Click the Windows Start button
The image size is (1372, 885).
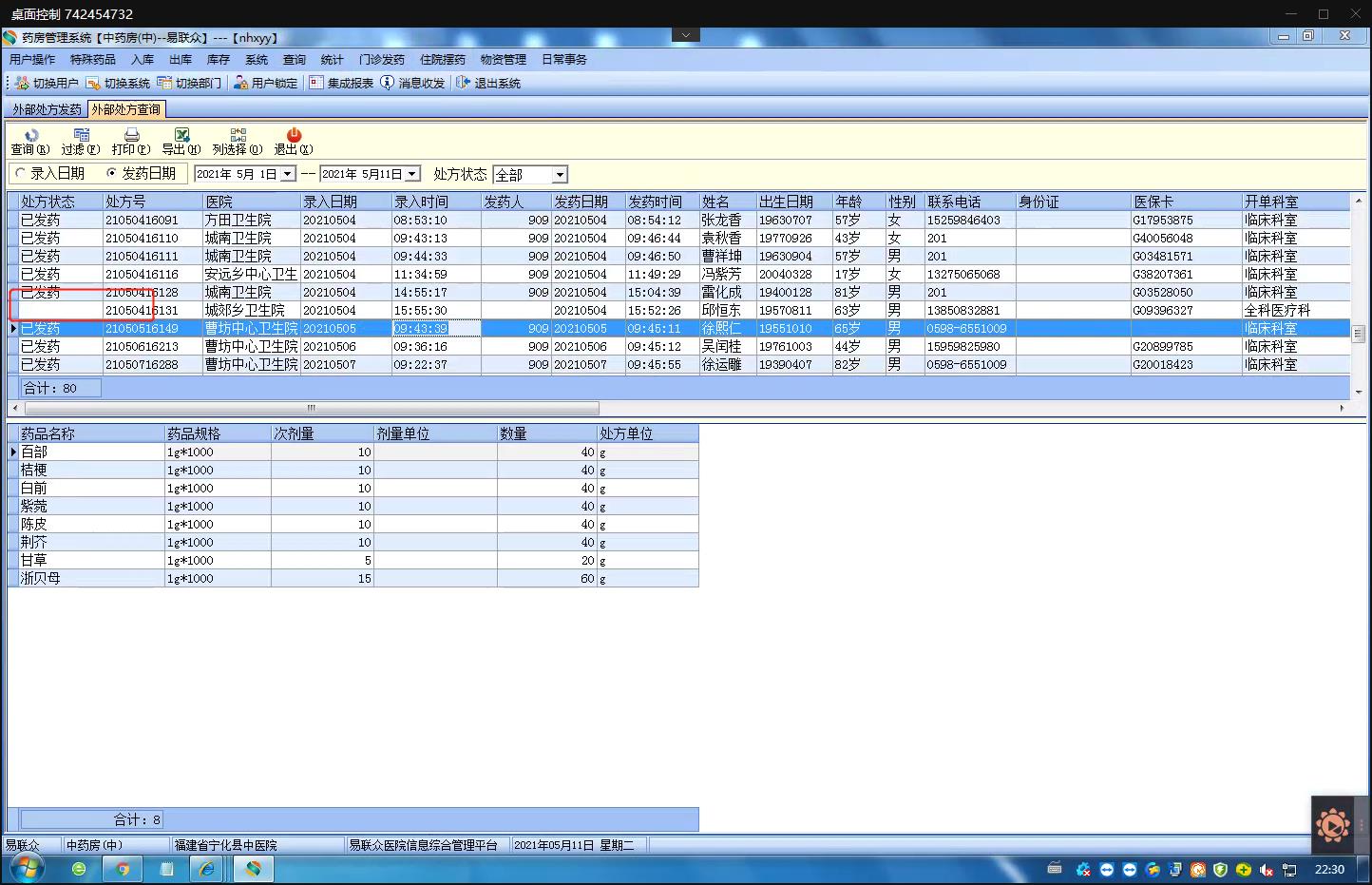[26, 869]
